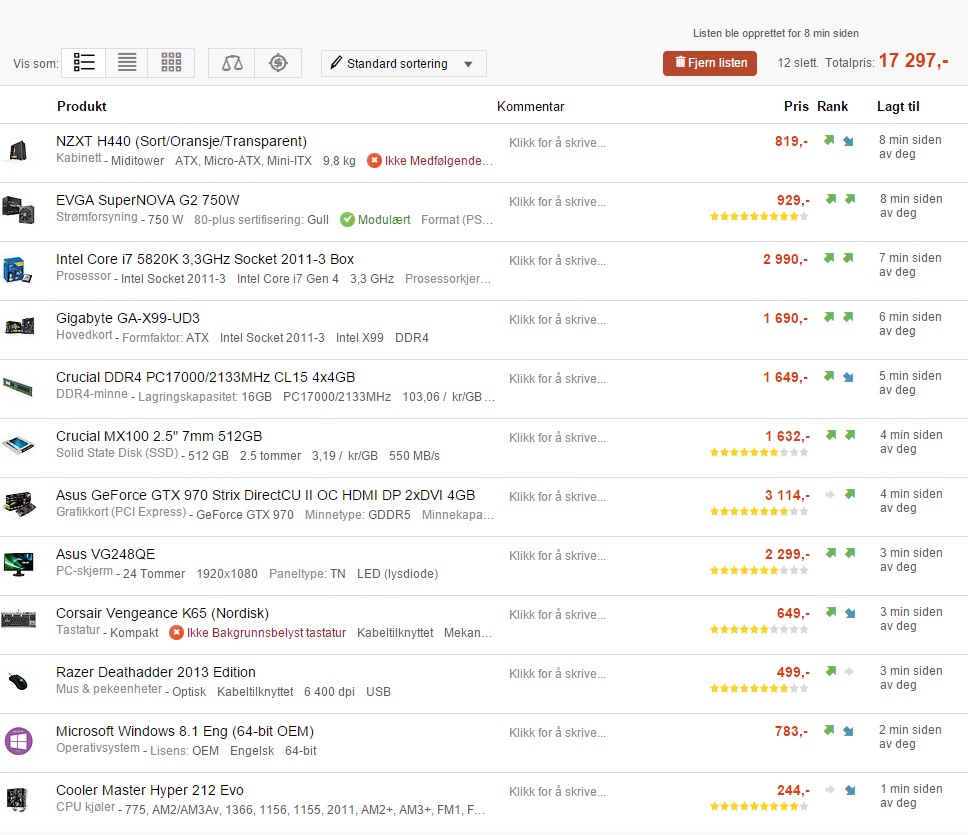Open Microsoft Windows 8.1 Eng link

pos(185,731)
